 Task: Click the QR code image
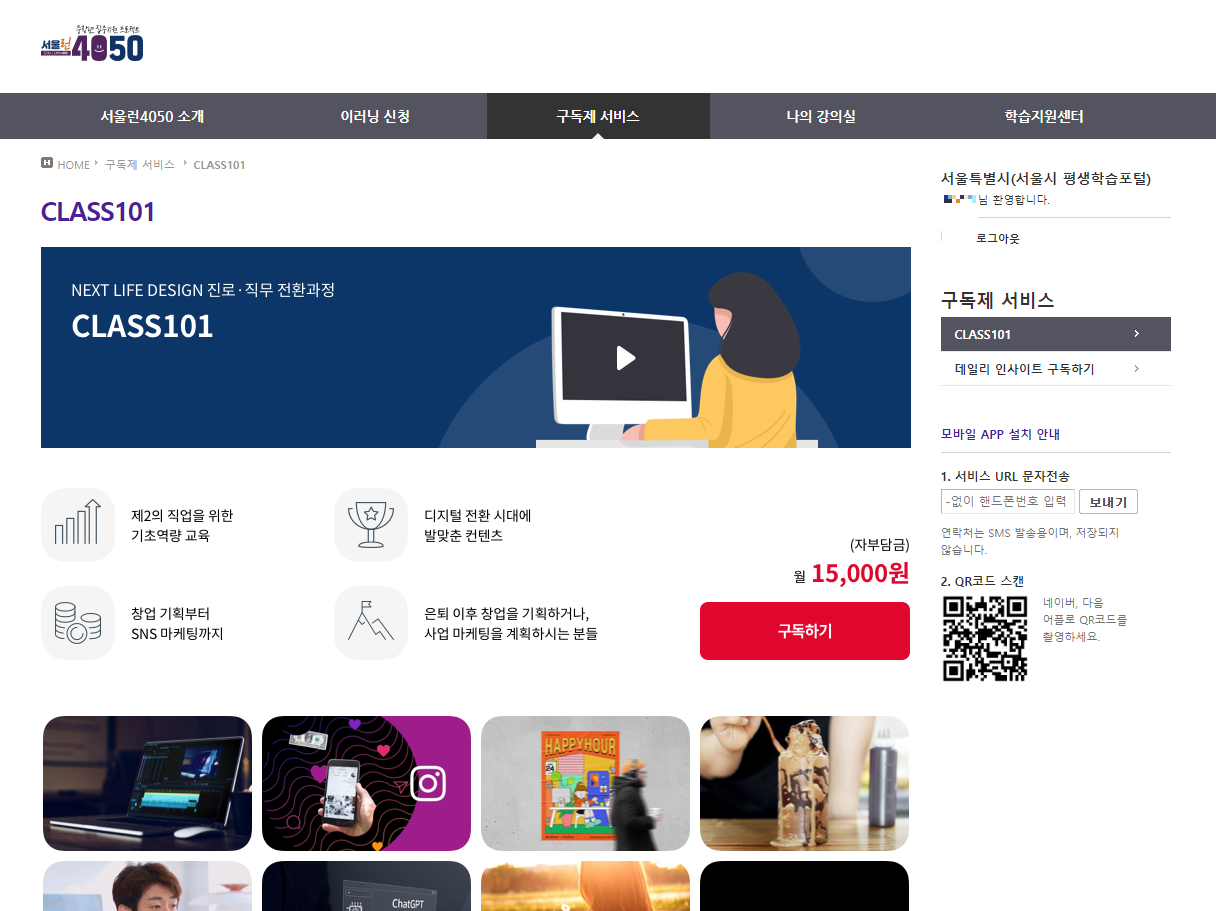point(985,639)
